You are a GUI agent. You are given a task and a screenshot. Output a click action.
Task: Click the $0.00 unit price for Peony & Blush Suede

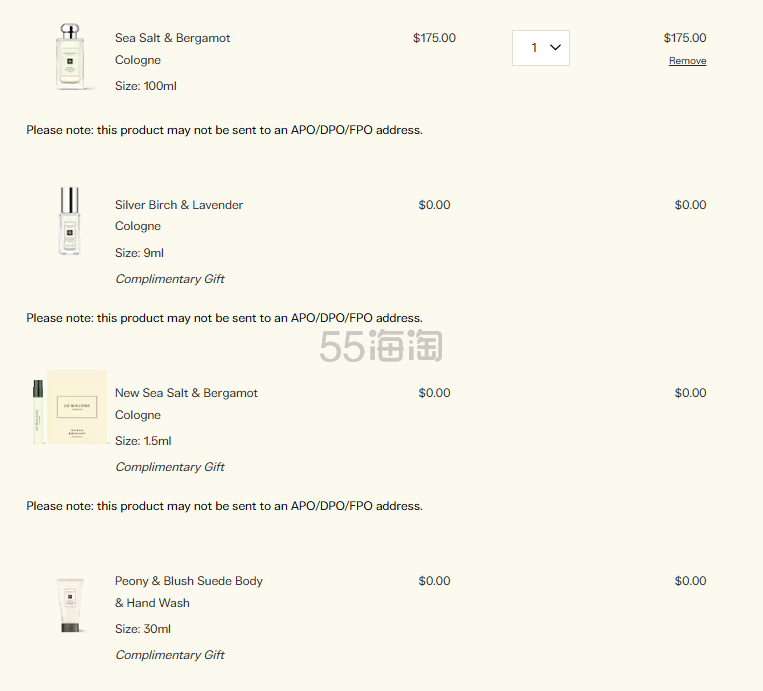(x=434, y=581)
